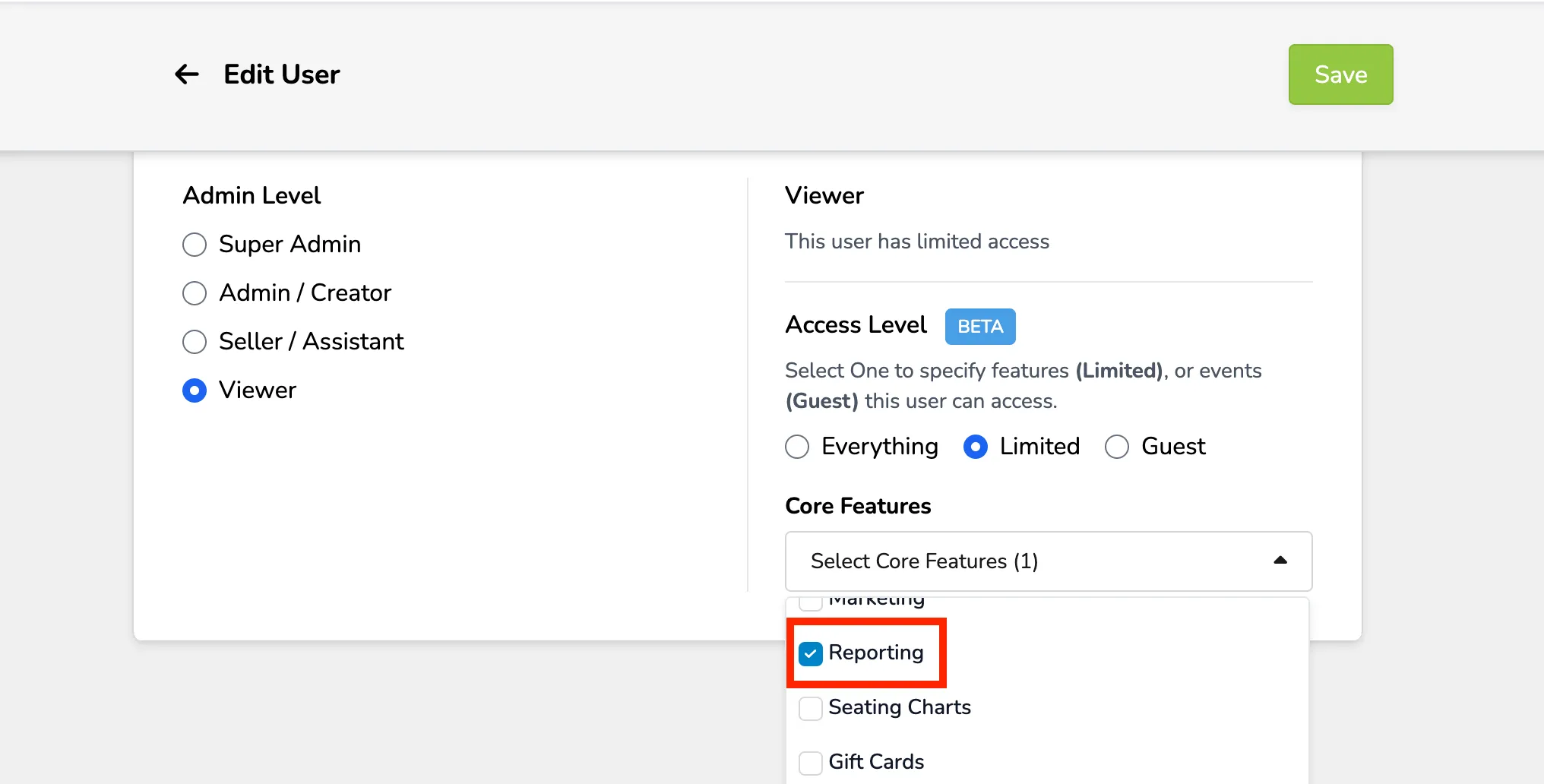Set access level to Everything

coord(797,447)
